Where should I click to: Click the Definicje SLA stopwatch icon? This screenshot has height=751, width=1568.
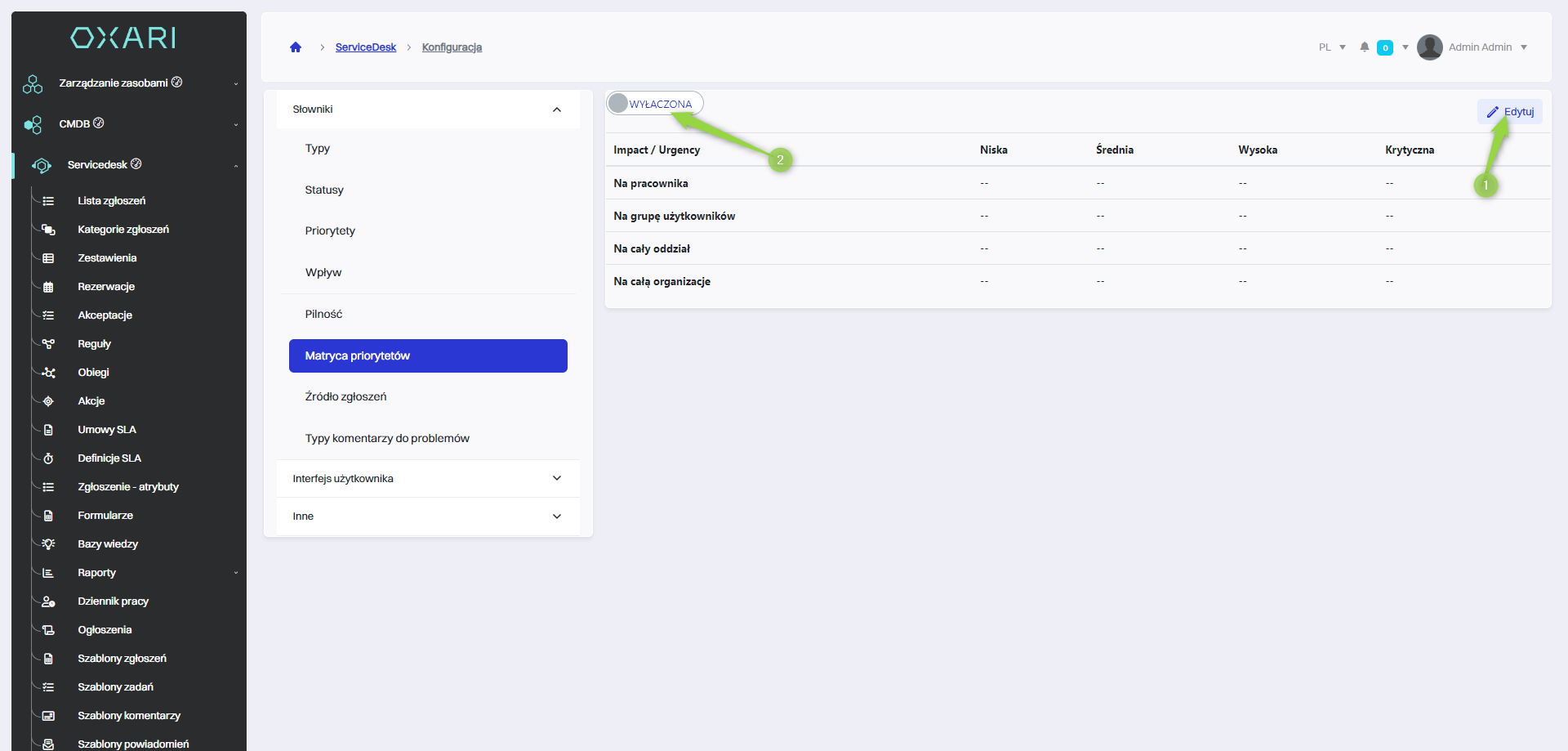coord(48,458)
